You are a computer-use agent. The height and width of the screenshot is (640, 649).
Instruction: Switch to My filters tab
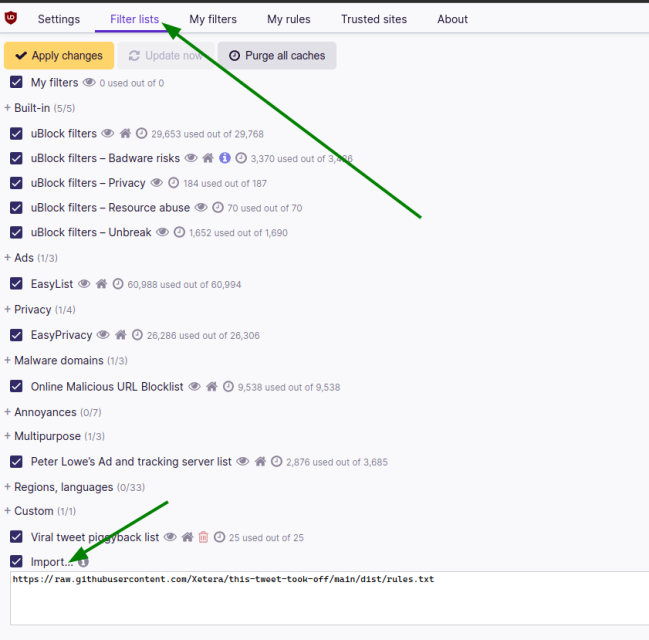click(x=213, y=19)
